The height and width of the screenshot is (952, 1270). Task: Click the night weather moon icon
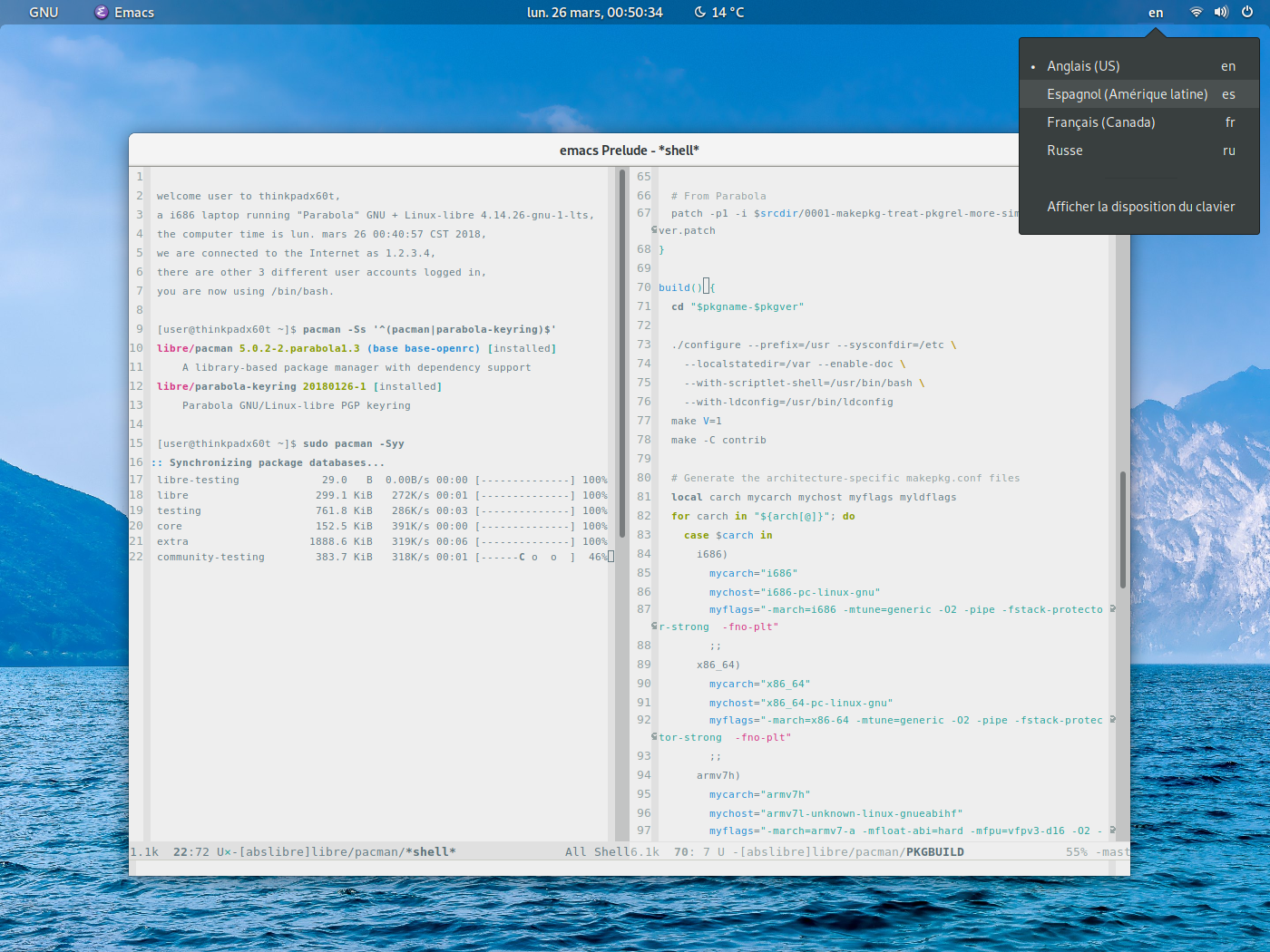[700, 13]
